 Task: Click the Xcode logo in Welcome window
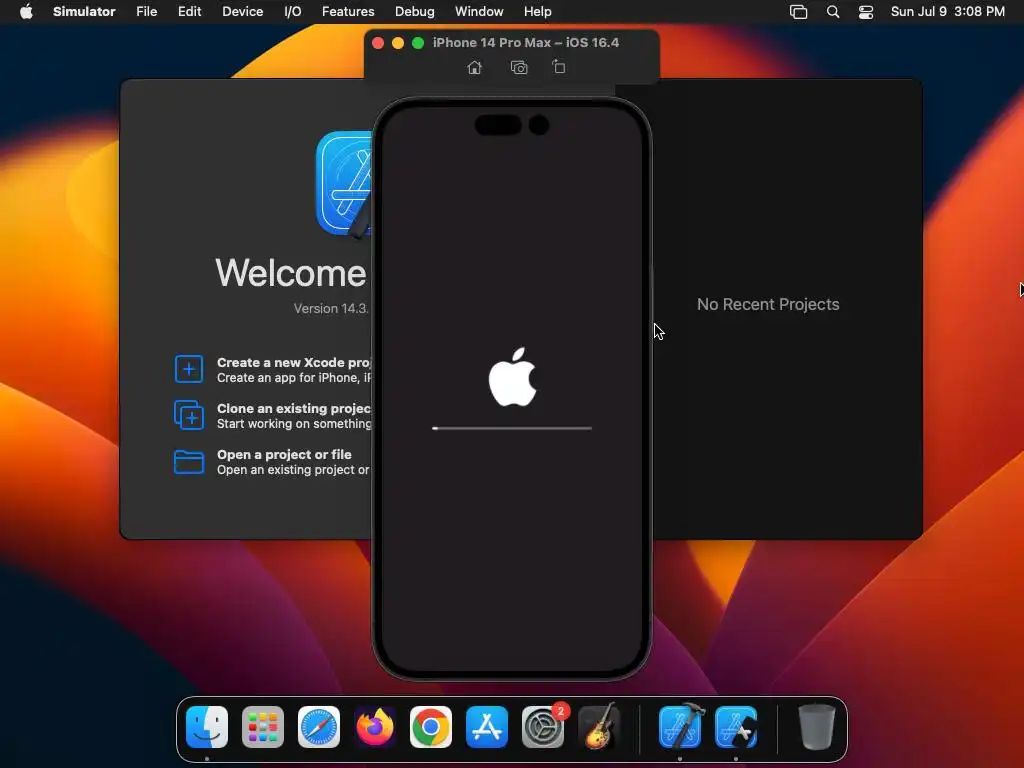tap(344, 184)
